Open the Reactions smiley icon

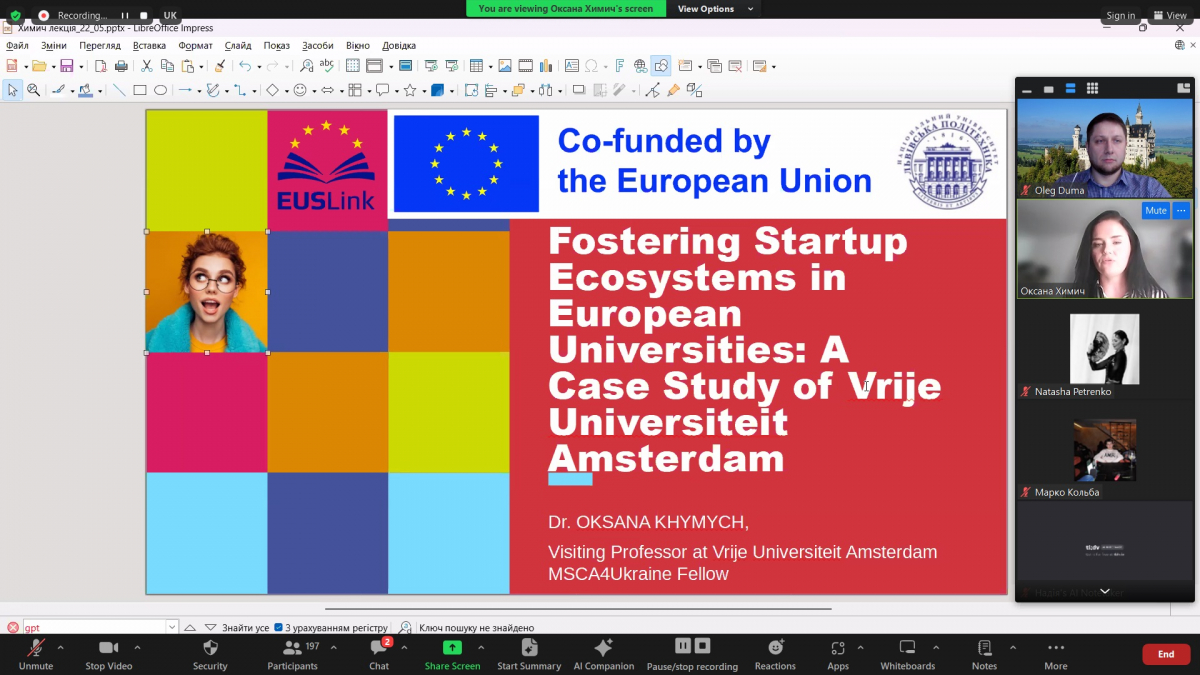click(775, 653)
